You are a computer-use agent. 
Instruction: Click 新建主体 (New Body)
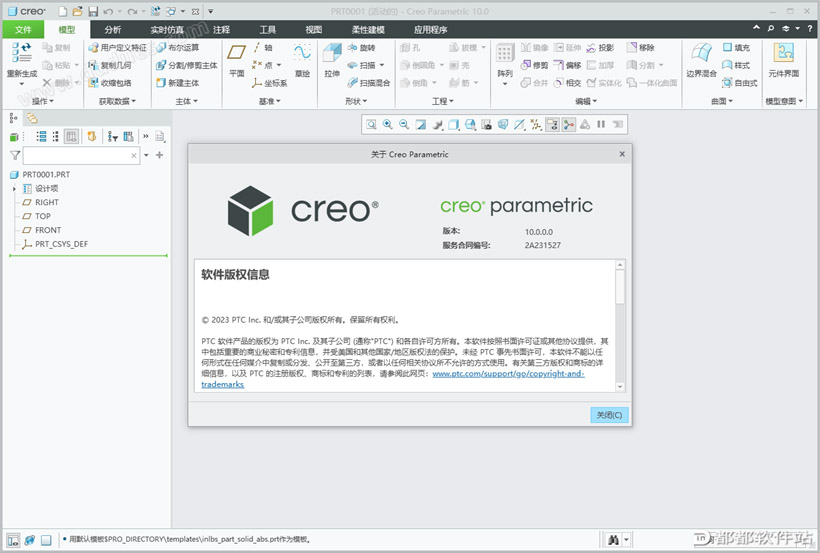coord(177,83)
